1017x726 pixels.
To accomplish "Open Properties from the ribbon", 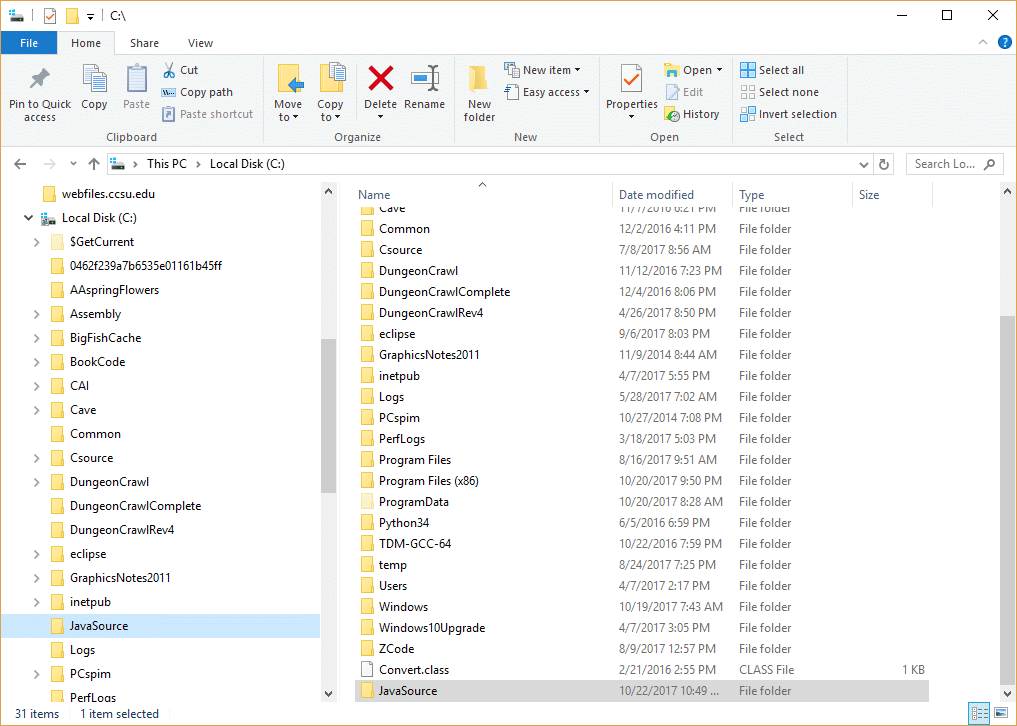I will coord(631,80).
